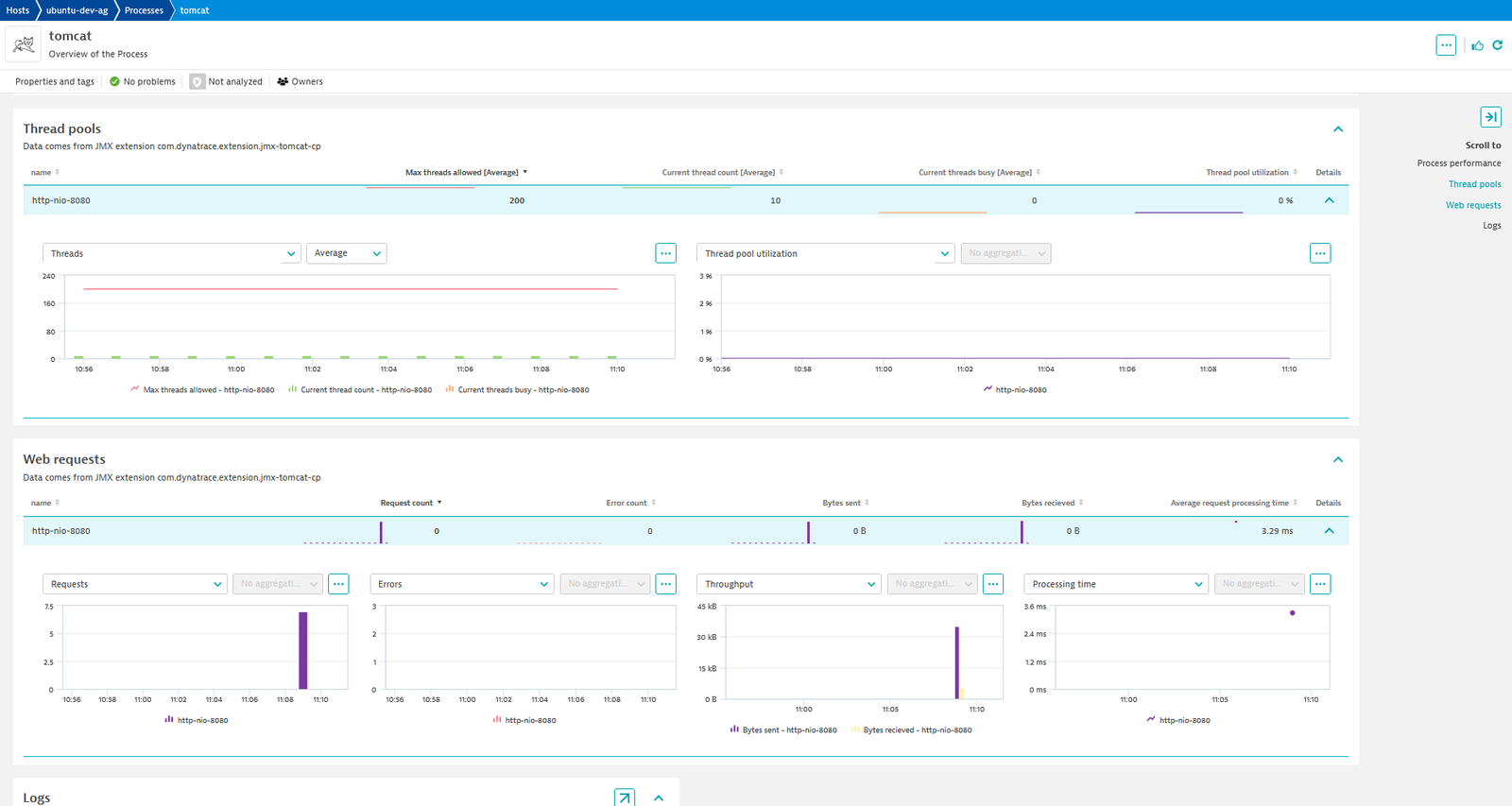Viewport: 1512px width, 806px height.
Task: Sort by Average request processing time
Action: pos(1234,503)
